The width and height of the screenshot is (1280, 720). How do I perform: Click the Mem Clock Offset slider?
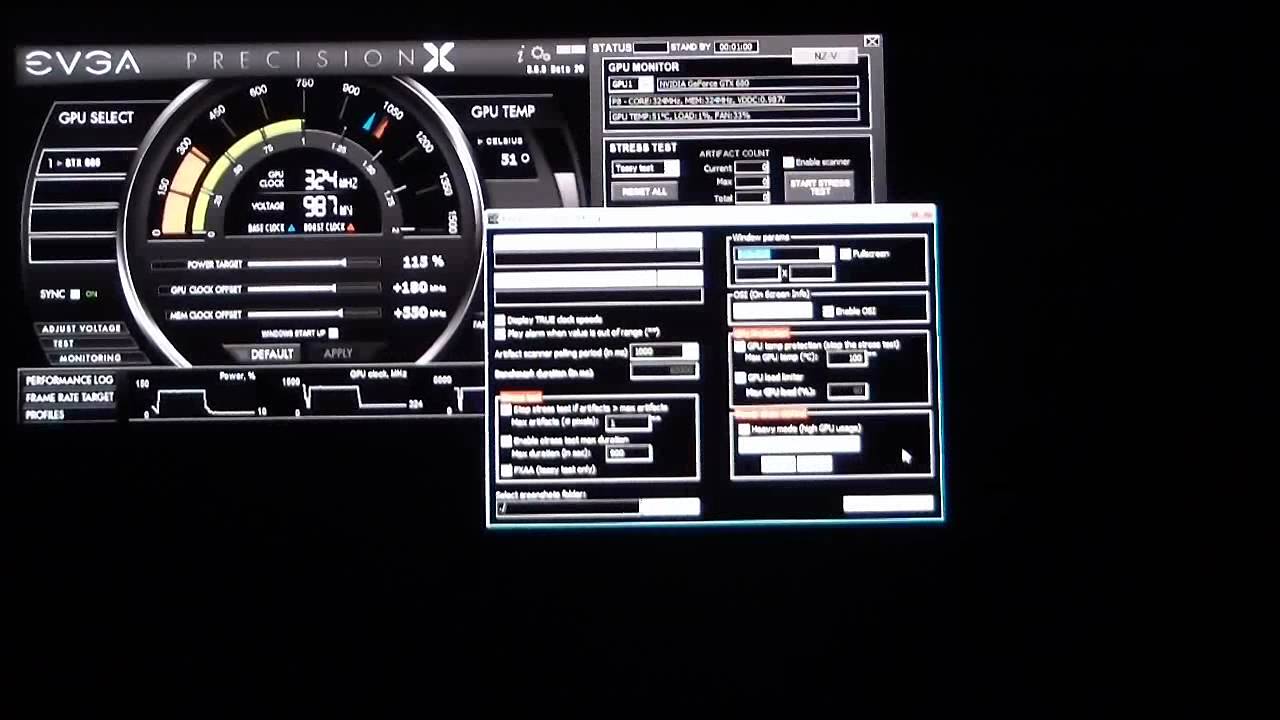pyautogui.click(x=313, y=314)
